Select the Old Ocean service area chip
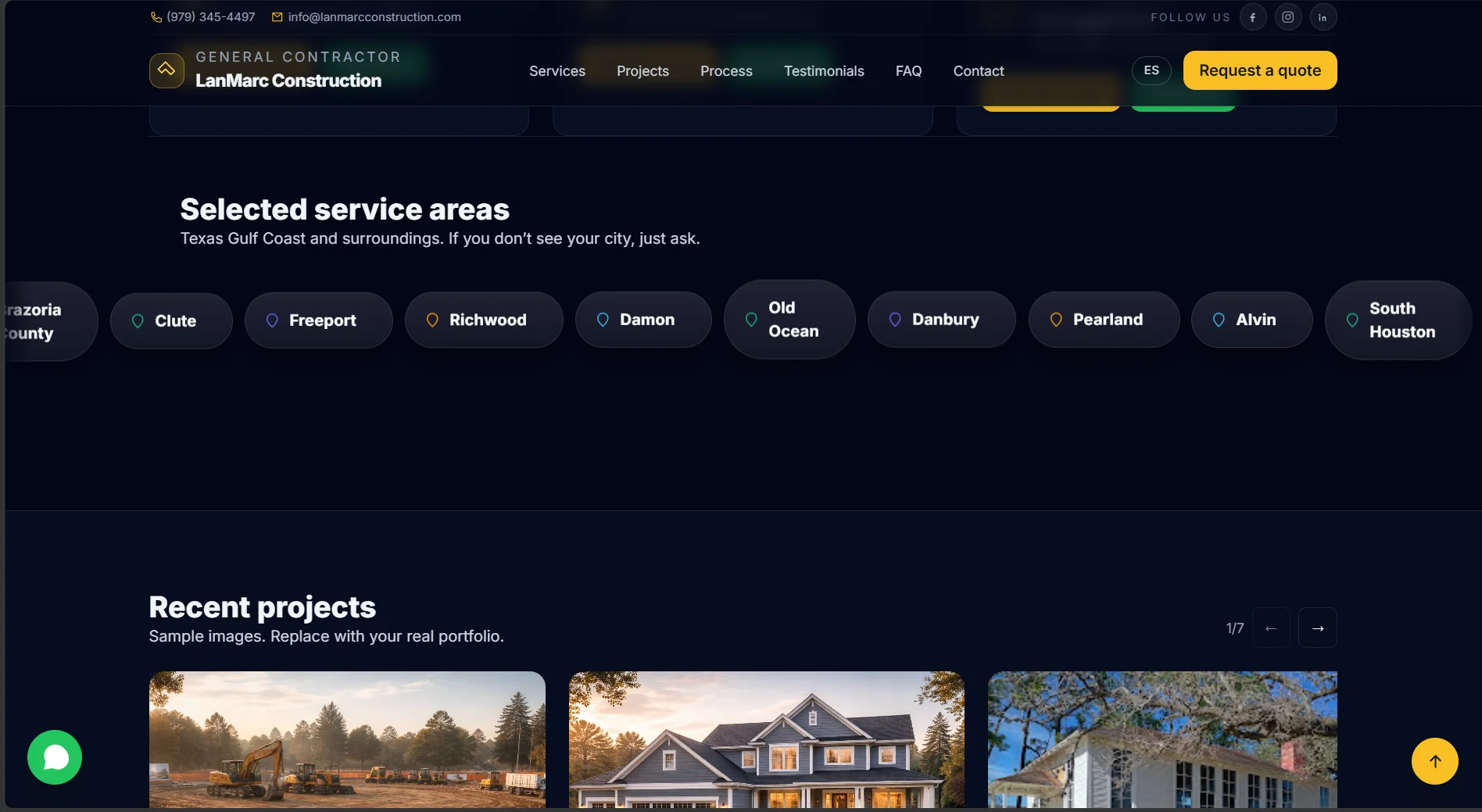Image resolution: width=1482 pixels, height=812 pixels. coord(789,320)
